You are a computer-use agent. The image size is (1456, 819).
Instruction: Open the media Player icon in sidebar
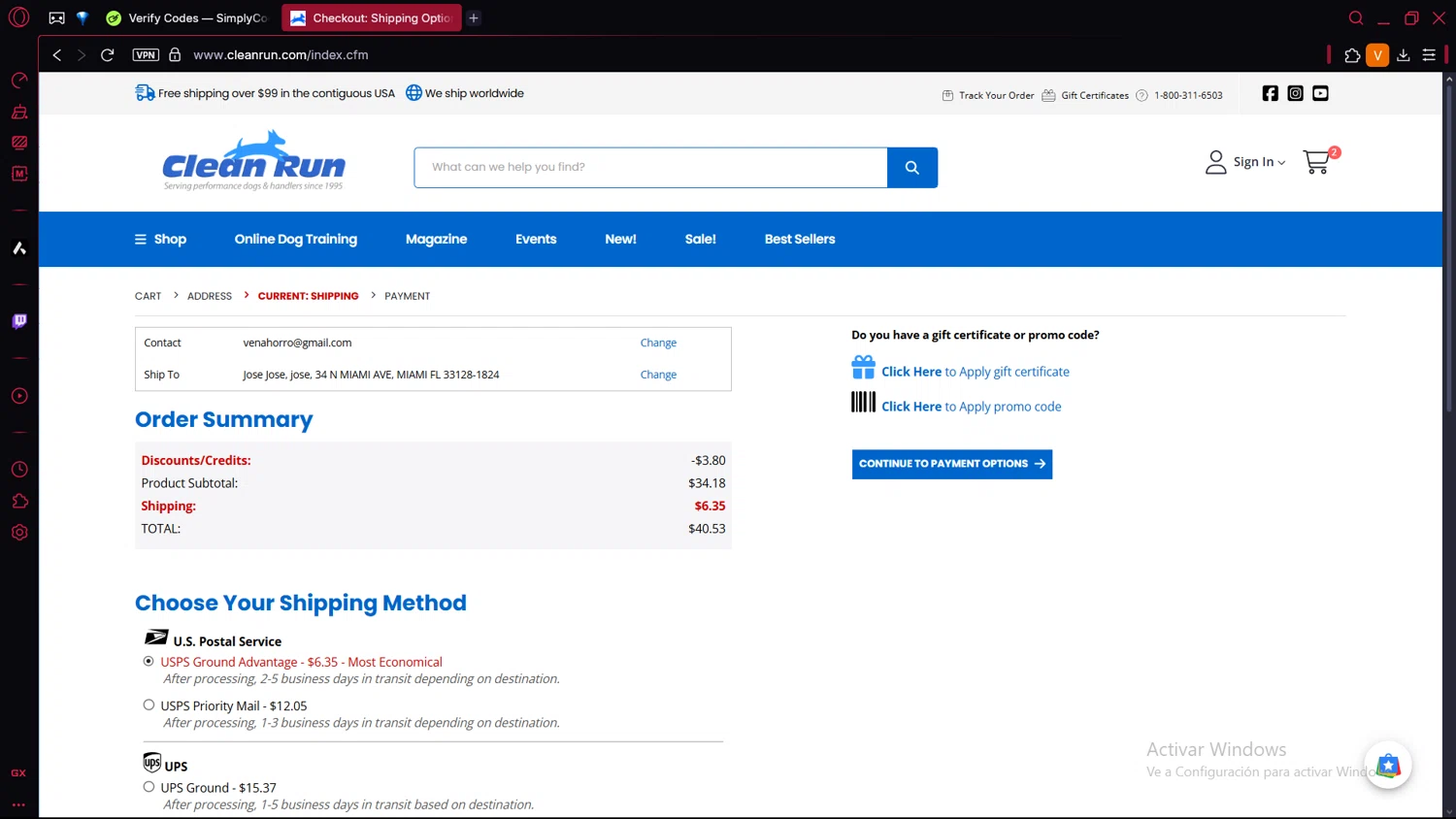coord(19,396)
